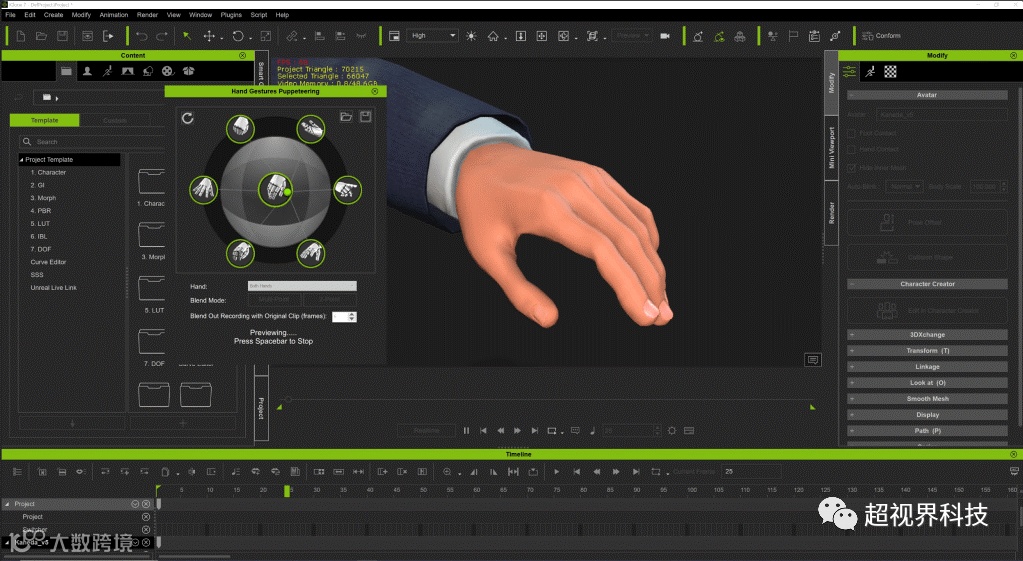1023x561 pixels.
Task: Collapse the Project Template tree node
Action: tap(22, 160)
